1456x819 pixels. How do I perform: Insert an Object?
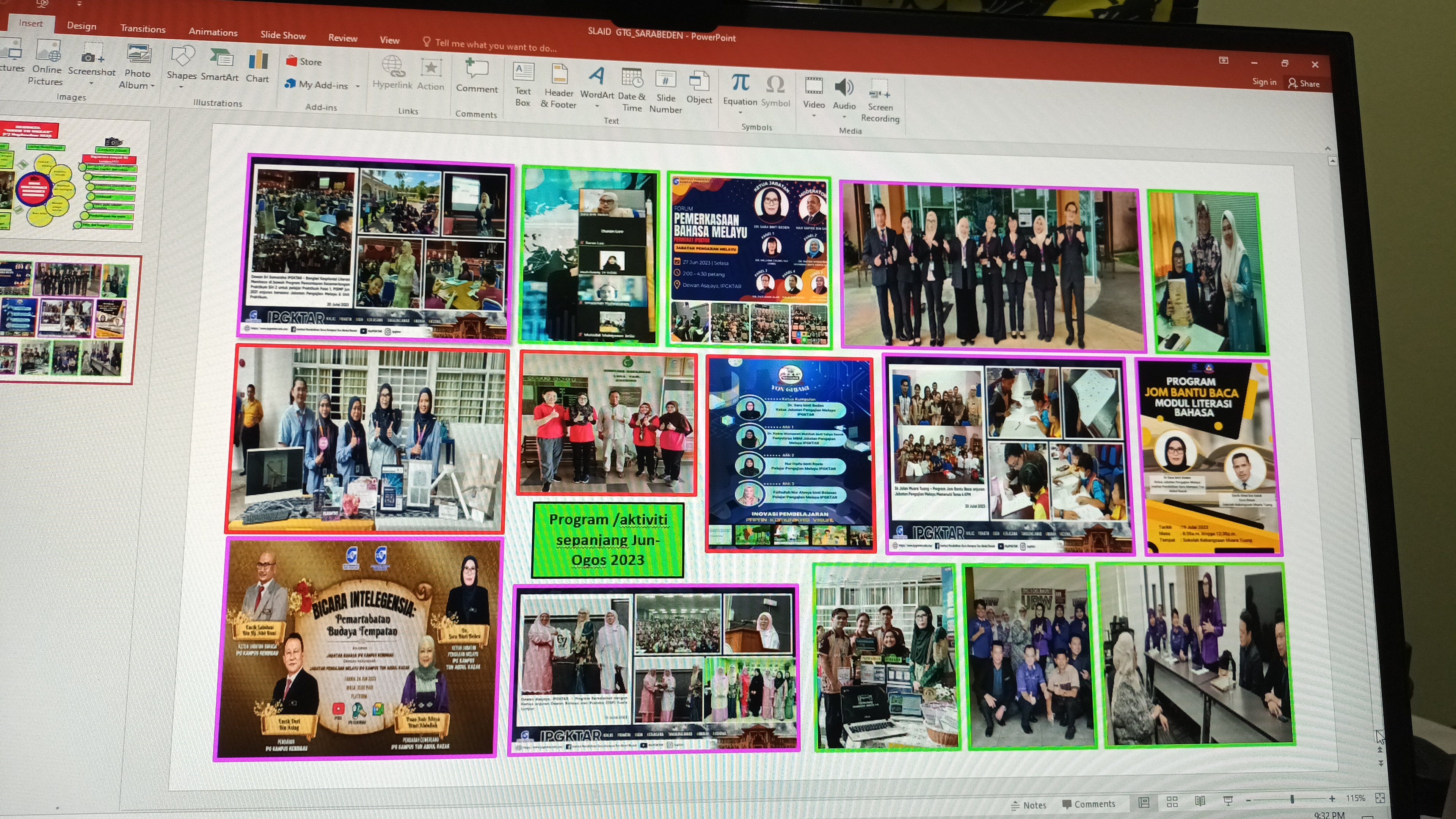click(699, 87)
